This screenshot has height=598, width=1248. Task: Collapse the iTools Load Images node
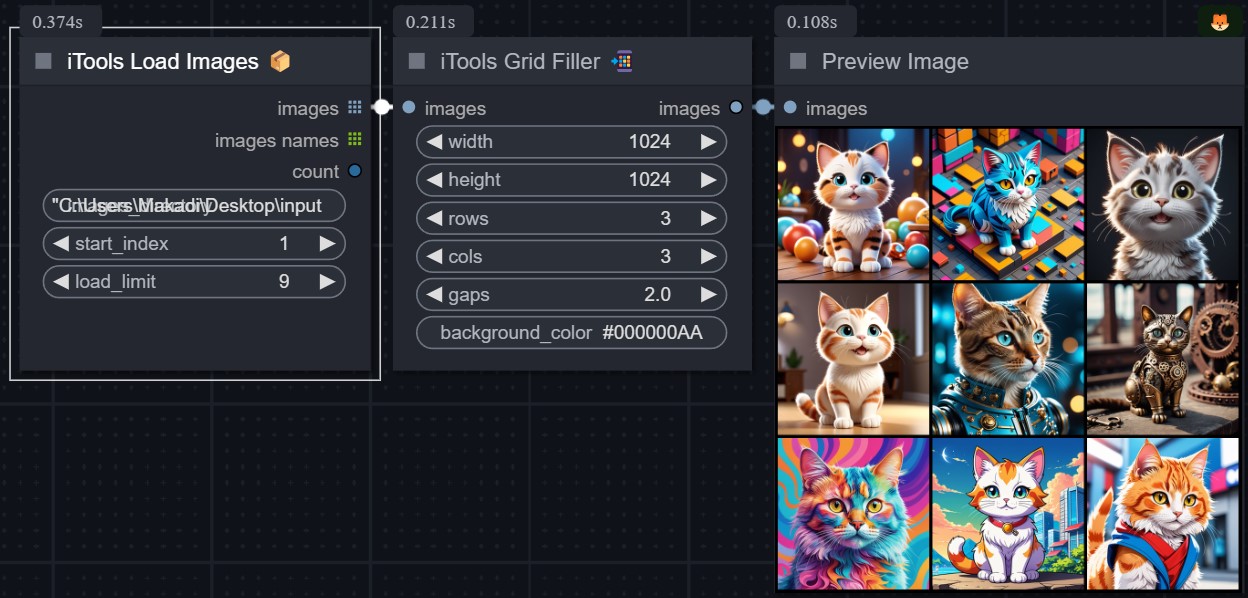(43, 61)
